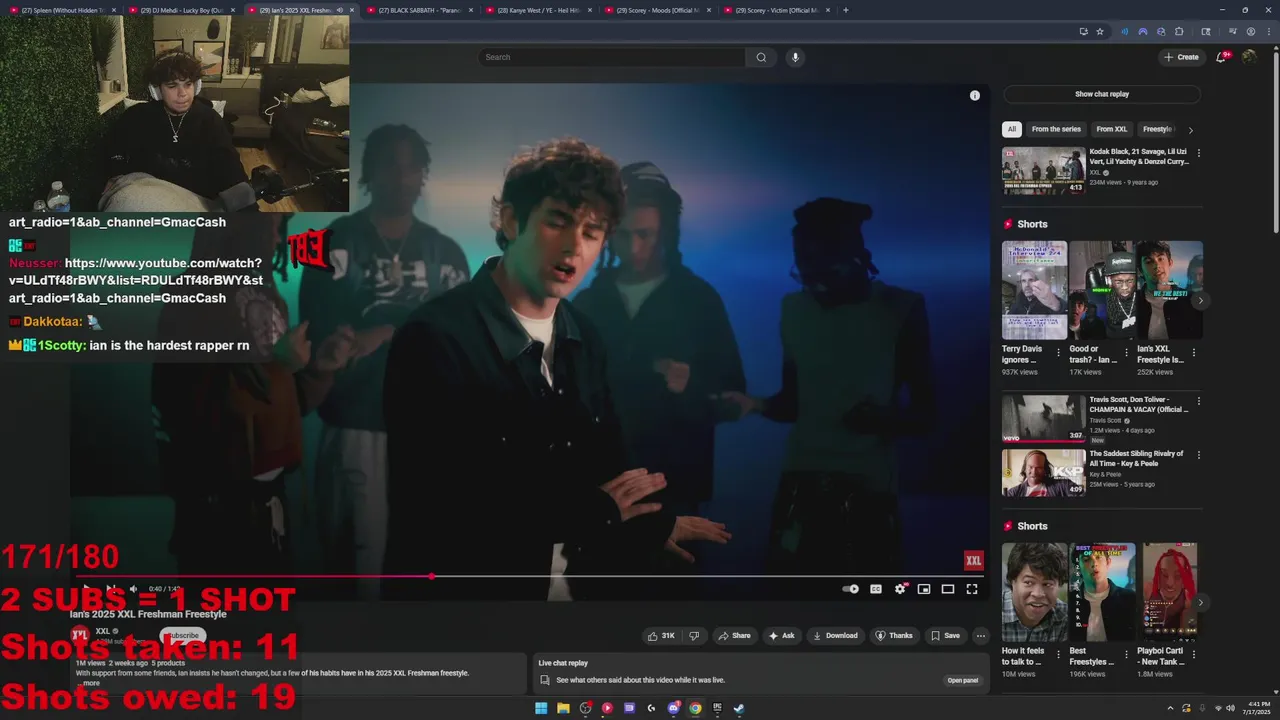Select the From XXL chip
This screenshot has height=720, width=1280.
1111,129
